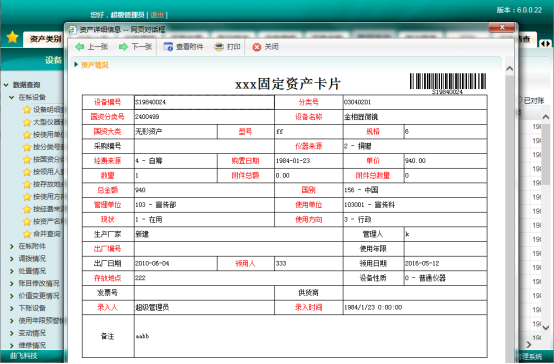Open the 合并查询 item in sidebar
The image size is (554, 364).
tap(47, 234)
